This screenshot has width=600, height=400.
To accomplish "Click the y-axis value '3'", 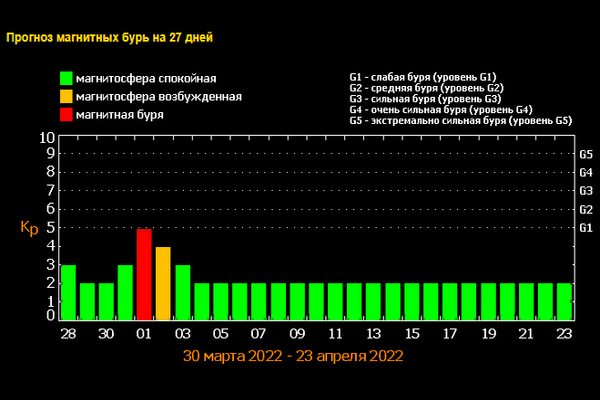I will [x=51, y=264].
